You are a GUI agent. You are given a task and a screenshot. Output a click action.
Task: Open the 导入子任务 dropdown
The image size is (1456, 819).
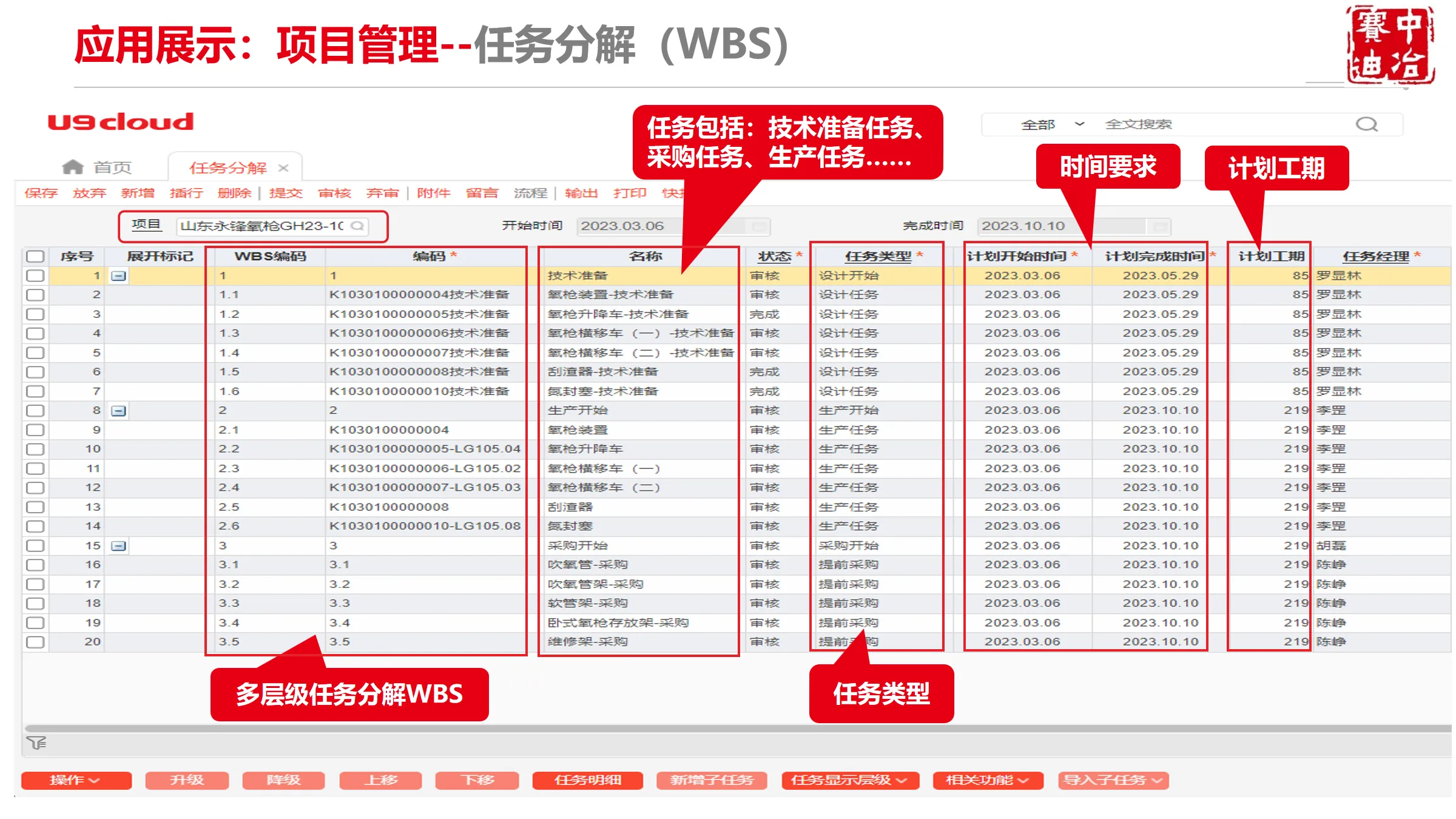(1113, 780)
